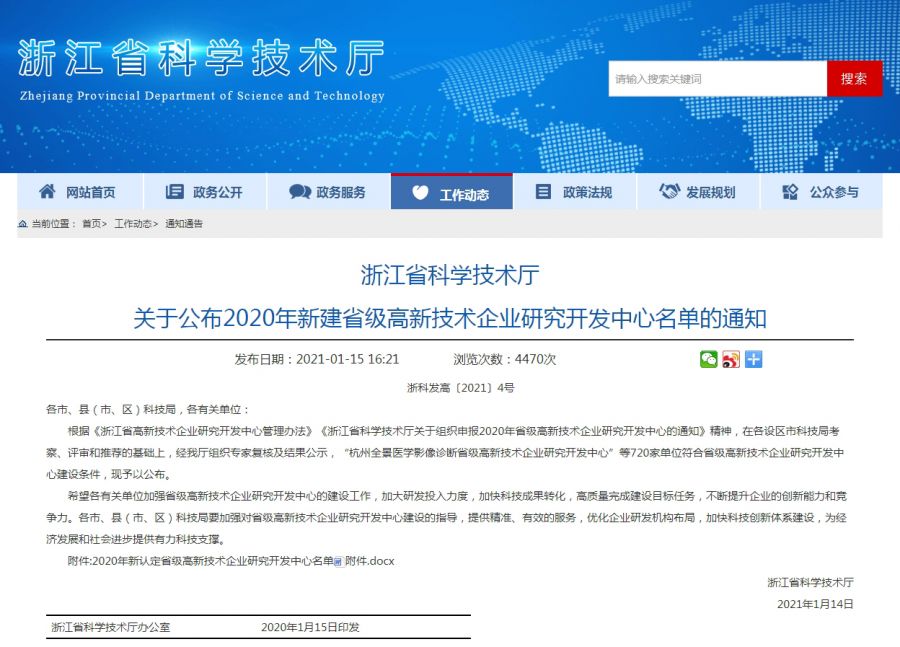Share article via the Sina Weibo icon
Image resolution: width=900 pixels, height=647 pixels.
point(730,358)
